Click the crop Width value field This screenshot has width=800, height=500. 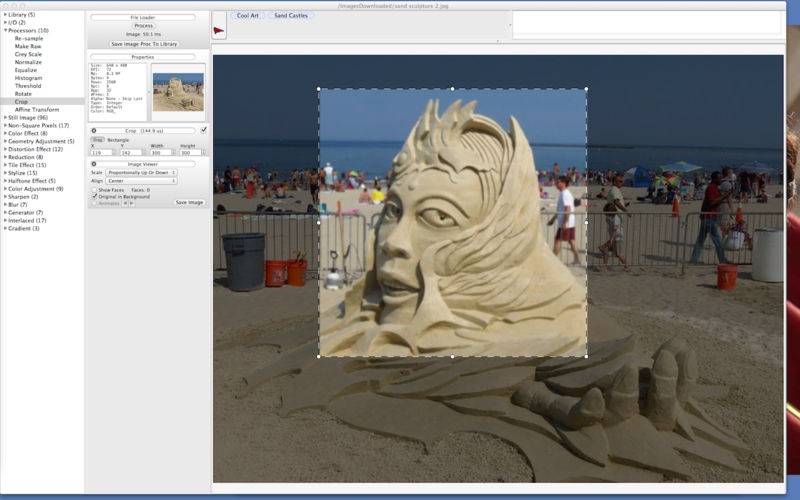[160, 153]
